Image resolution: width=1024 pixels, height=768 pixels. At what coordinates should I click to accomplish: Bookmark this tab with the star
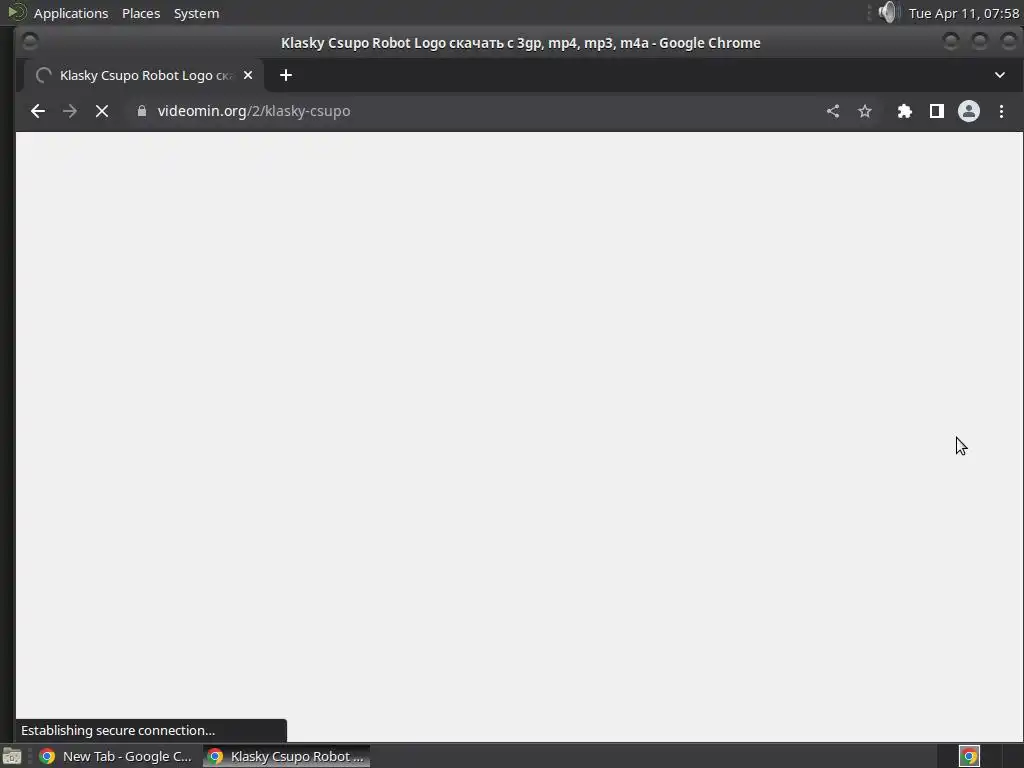[865, 111]
